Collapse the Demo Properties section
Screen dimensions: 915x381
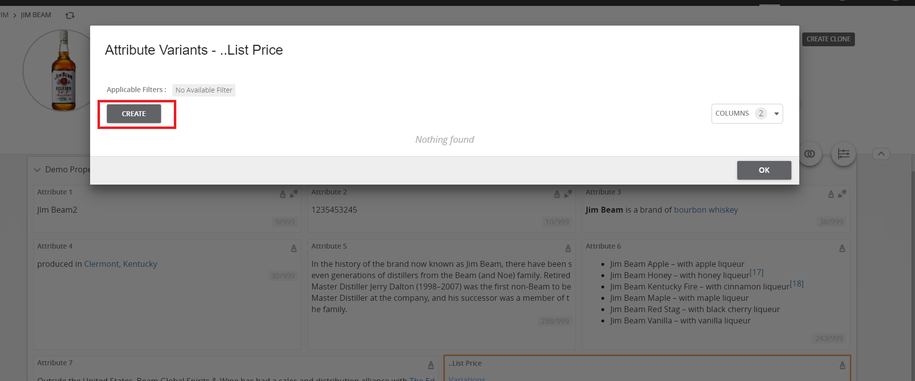coord(37,170)
